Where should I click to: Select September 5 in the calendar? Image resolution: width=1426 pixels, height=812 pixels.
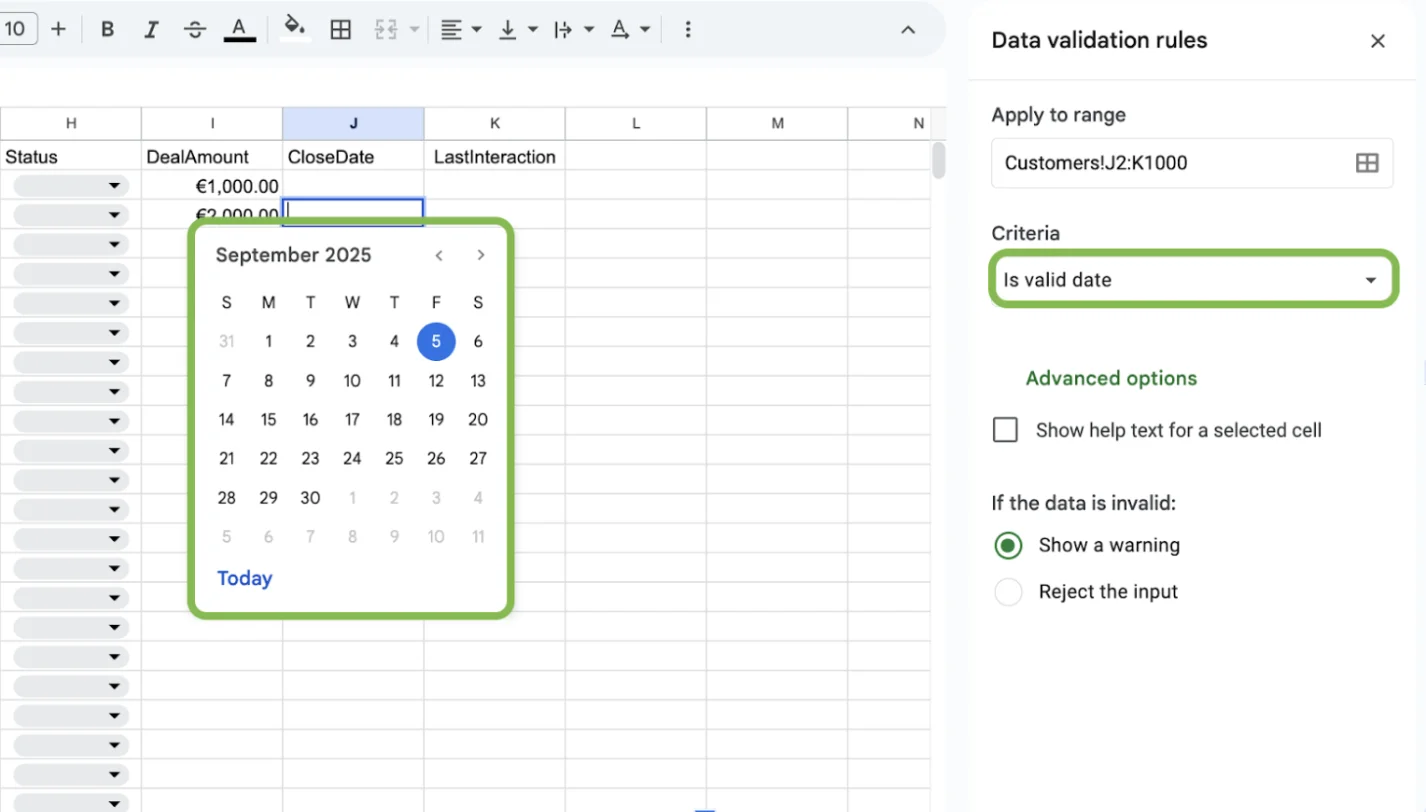point(436,341)
